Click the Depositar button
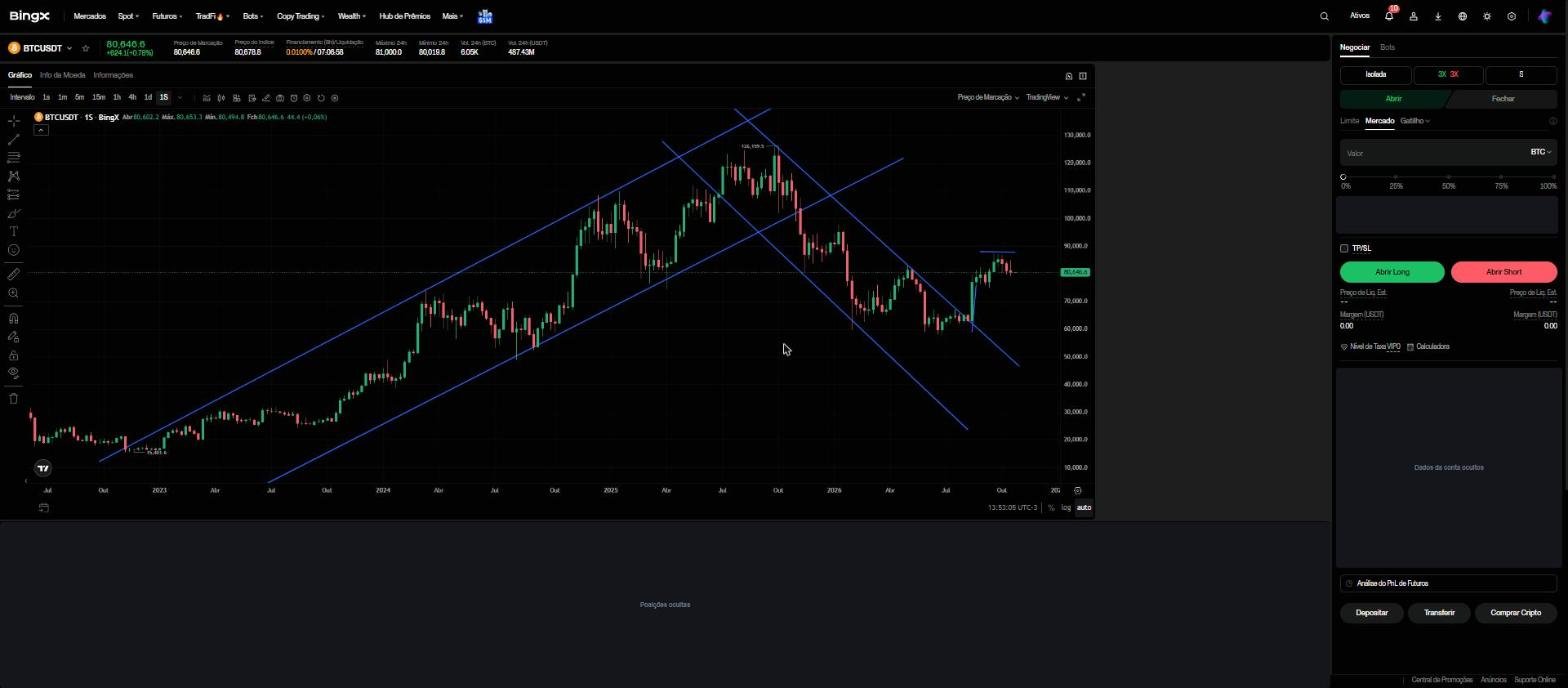 tap(1371, 613)
